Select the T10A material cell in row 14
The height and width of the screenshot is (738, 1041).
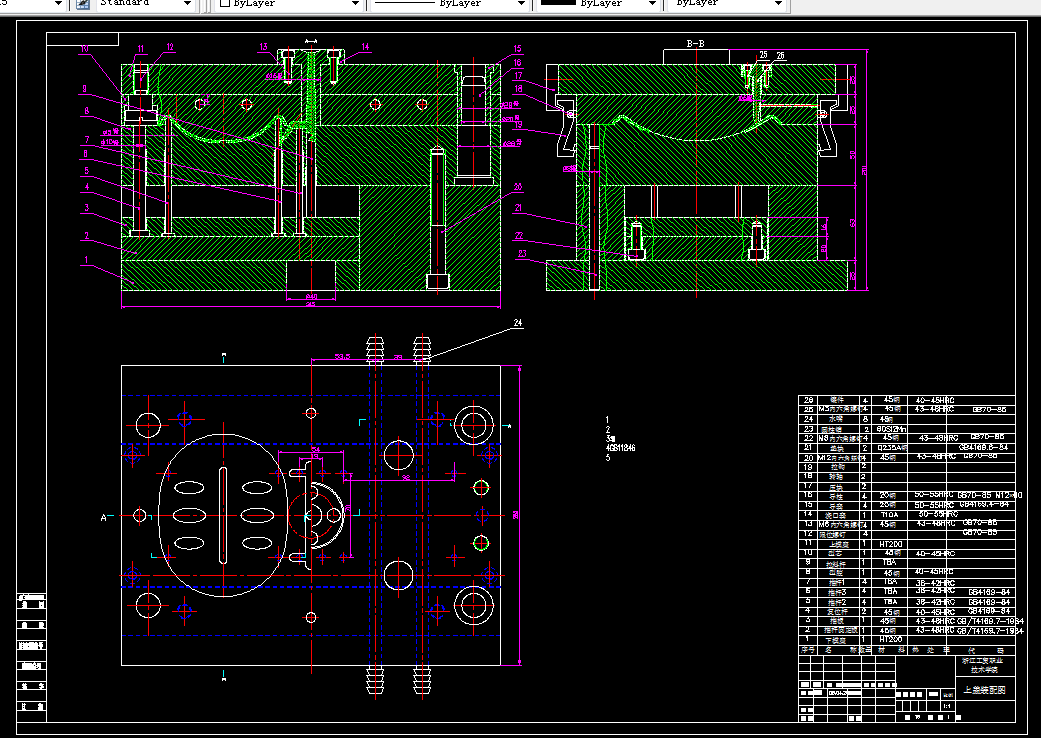[x=890, y=514]
